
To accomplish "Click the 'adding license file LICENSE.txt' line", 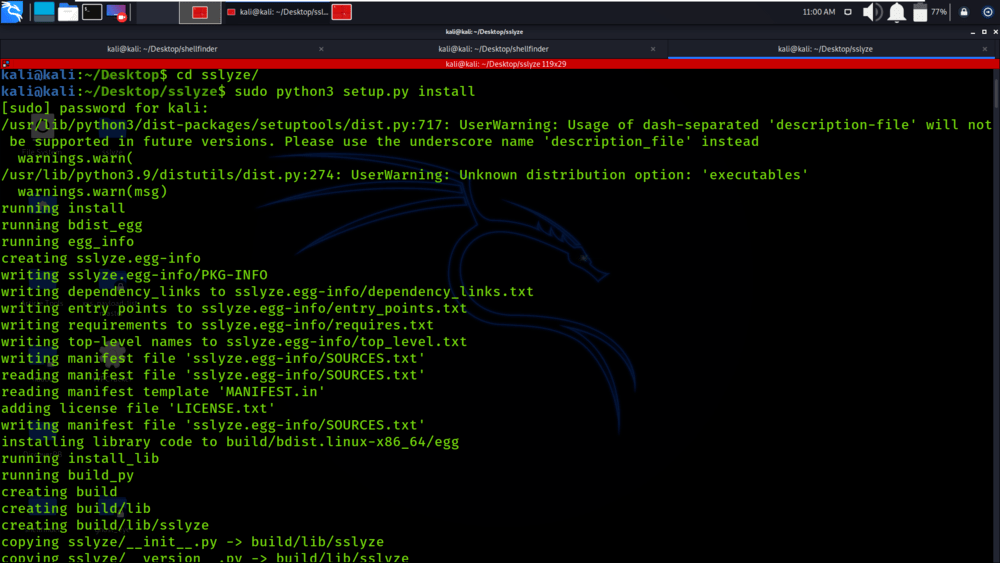I will (138, 408).
